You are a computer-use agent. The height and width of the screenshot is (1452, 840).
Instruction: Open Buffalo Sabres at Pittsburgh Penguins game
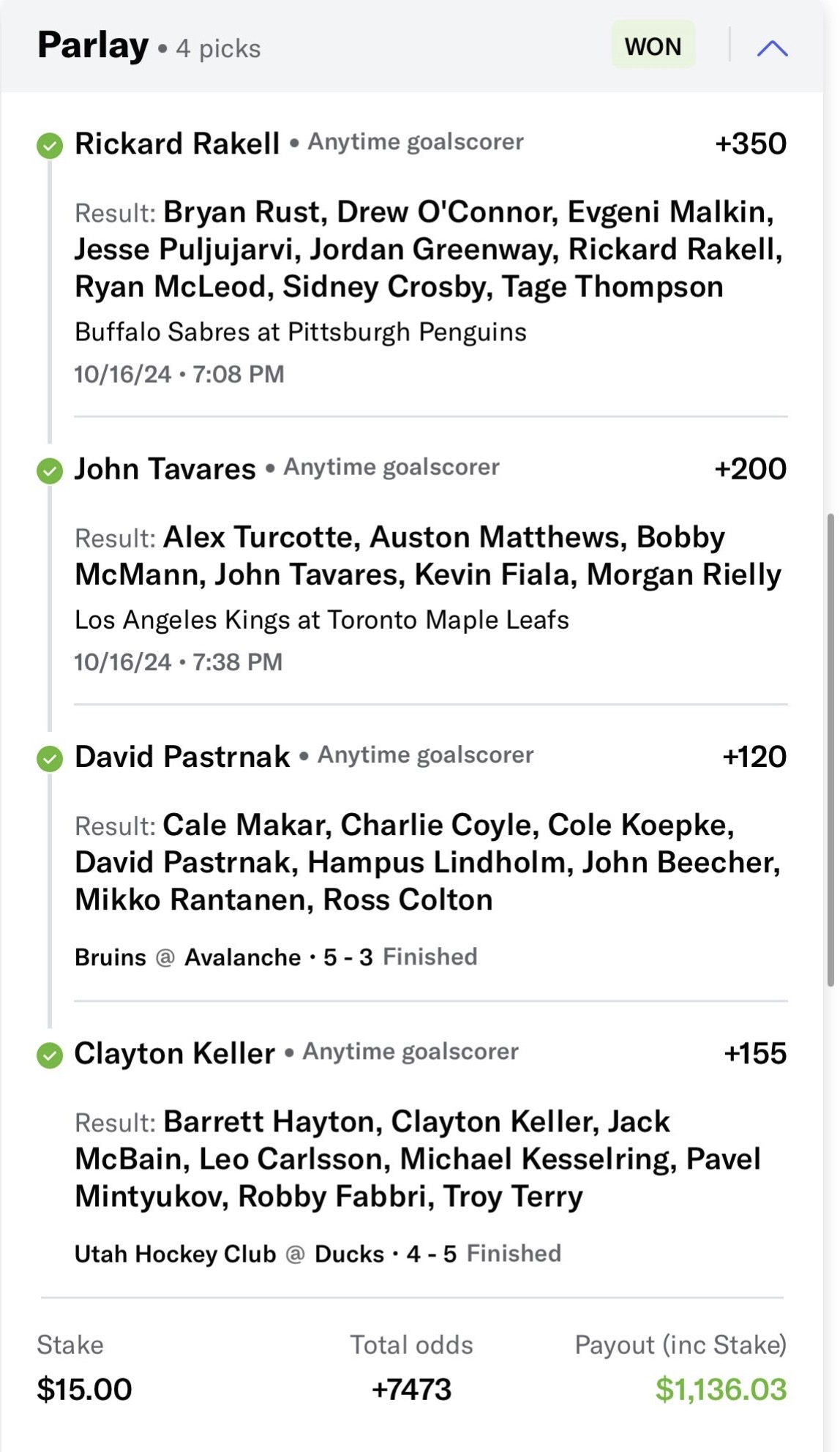(301, 332)
